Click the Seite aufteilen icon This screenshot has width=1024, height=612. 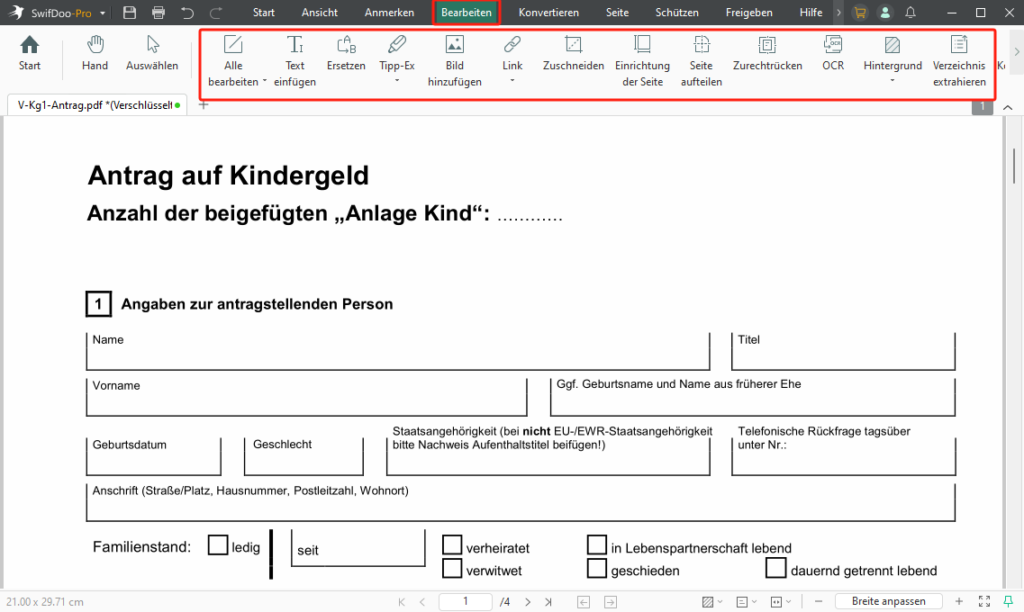pos(701,60)
